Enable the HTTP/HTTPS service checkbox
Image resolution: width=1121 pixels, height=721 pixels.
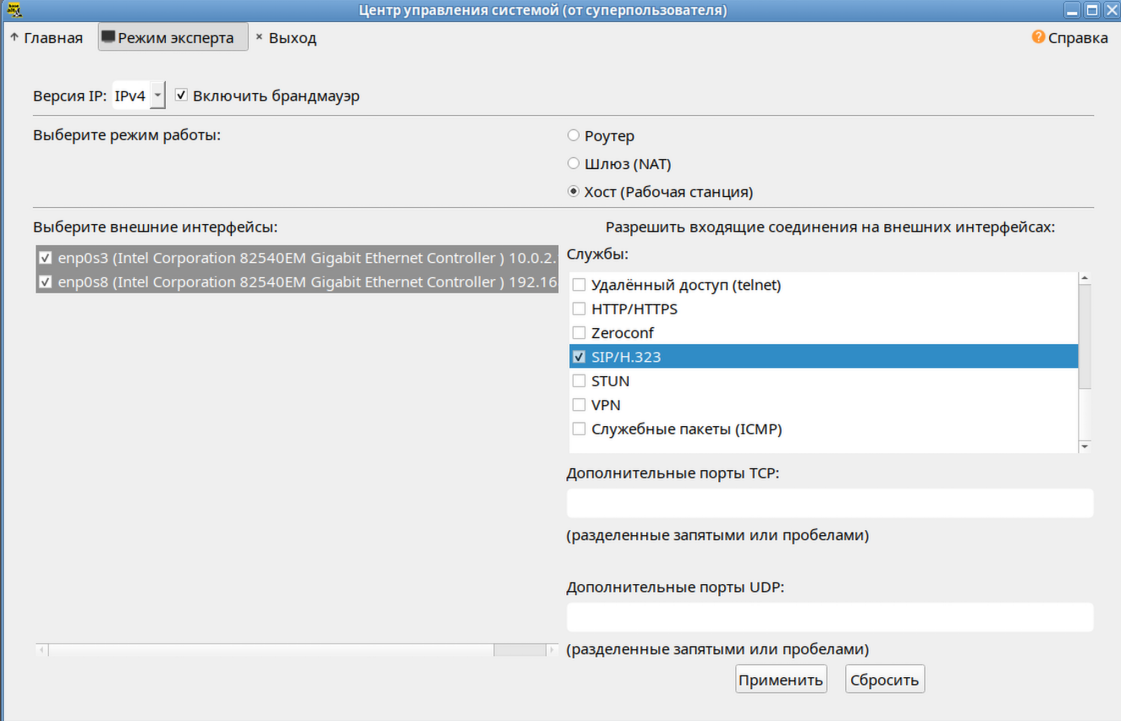point(579,309)
